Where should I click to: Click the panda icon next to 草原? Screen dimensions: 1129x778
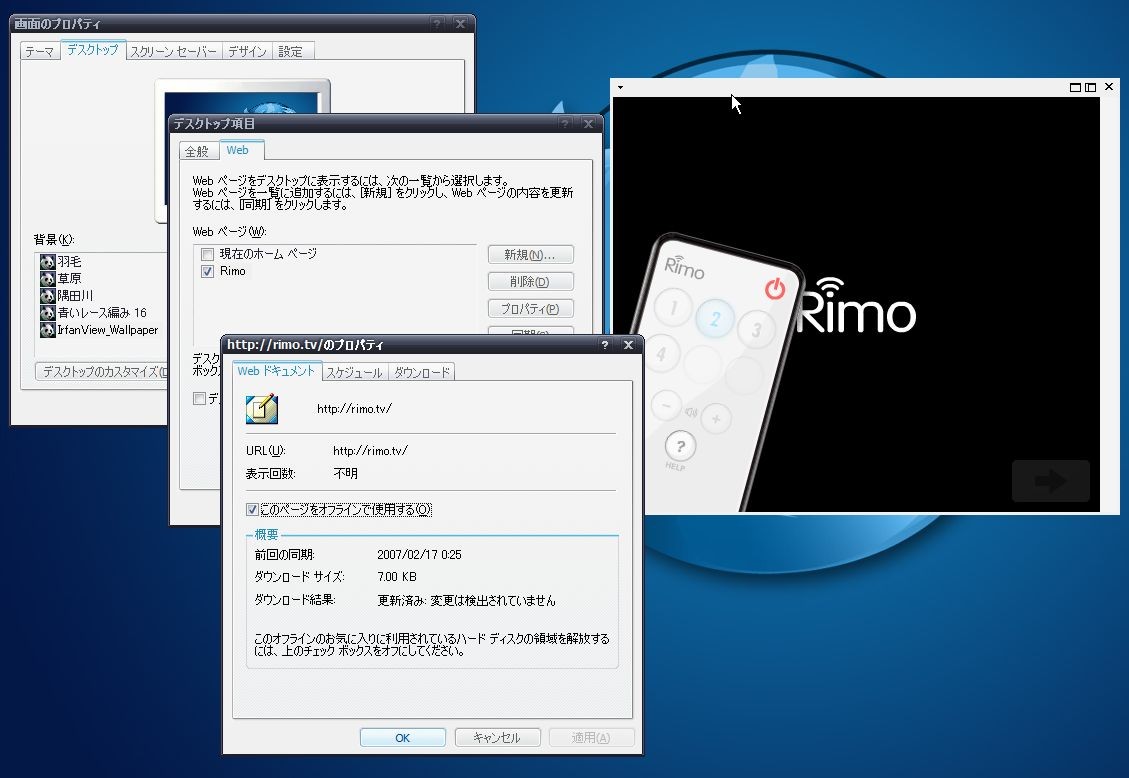click(x=48, y=279)
